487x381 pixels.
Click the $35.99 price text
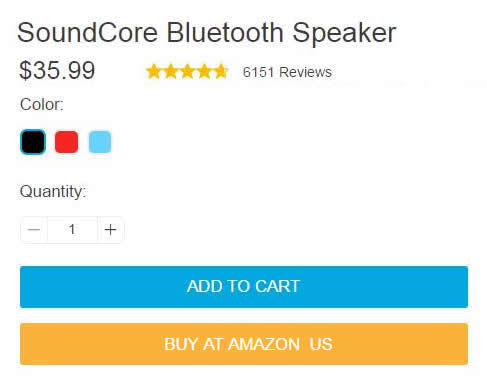click(x=57, y=70)
